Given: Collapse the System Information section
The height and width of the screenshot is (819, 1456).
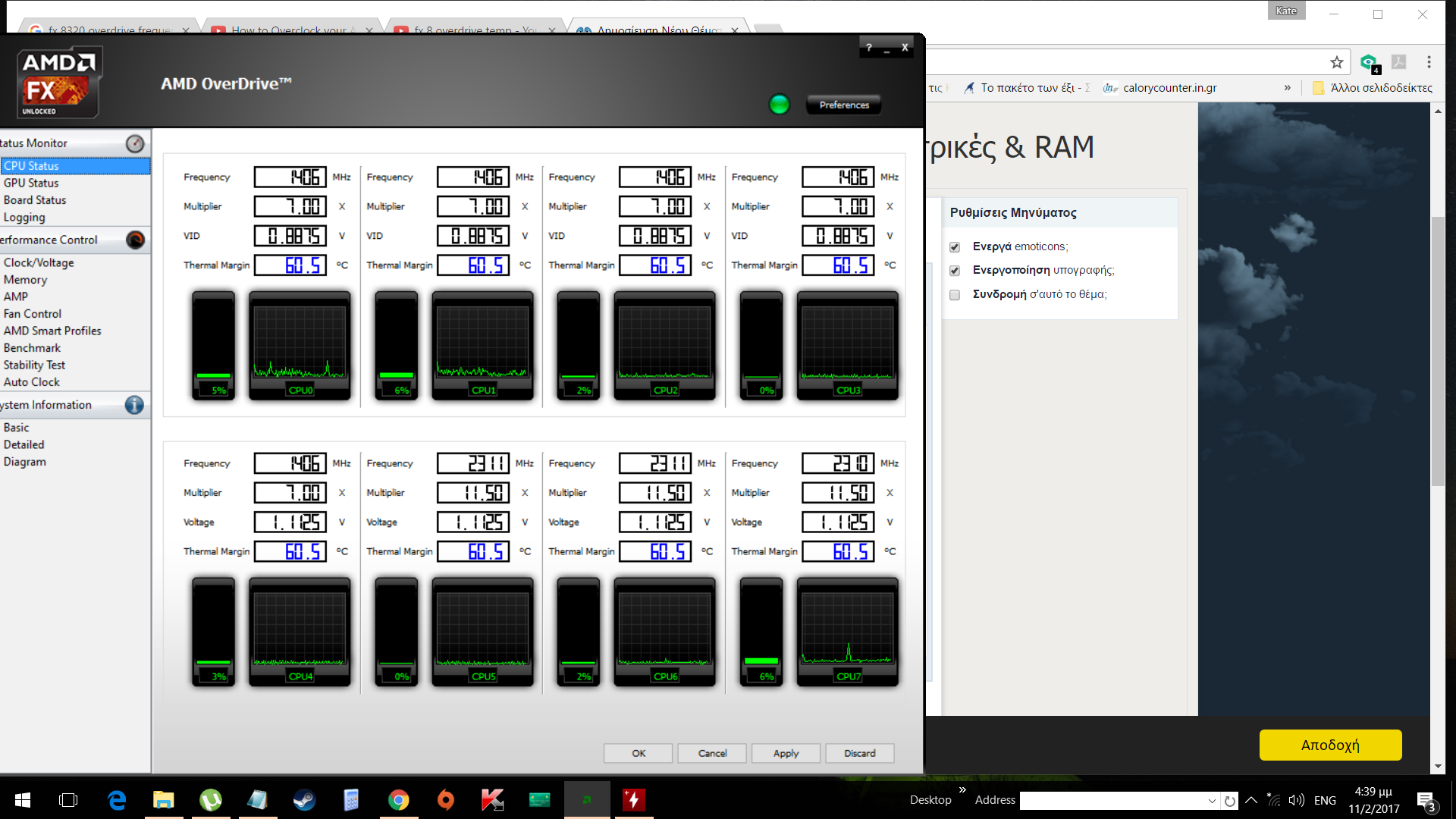Looking at the screenshot, I should (75, 405).
